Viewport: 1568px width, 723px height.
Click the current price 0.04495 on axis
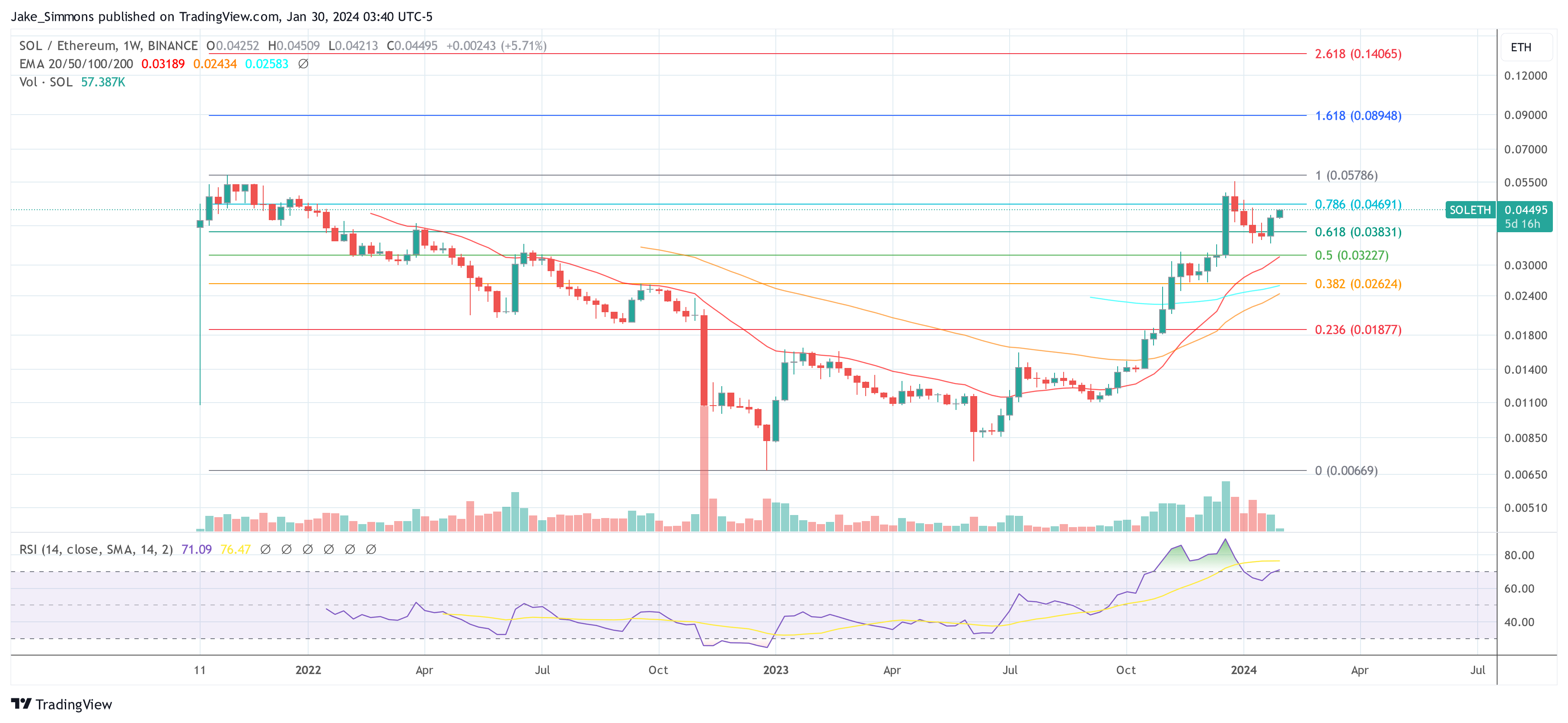click(x=1525, y=210)
